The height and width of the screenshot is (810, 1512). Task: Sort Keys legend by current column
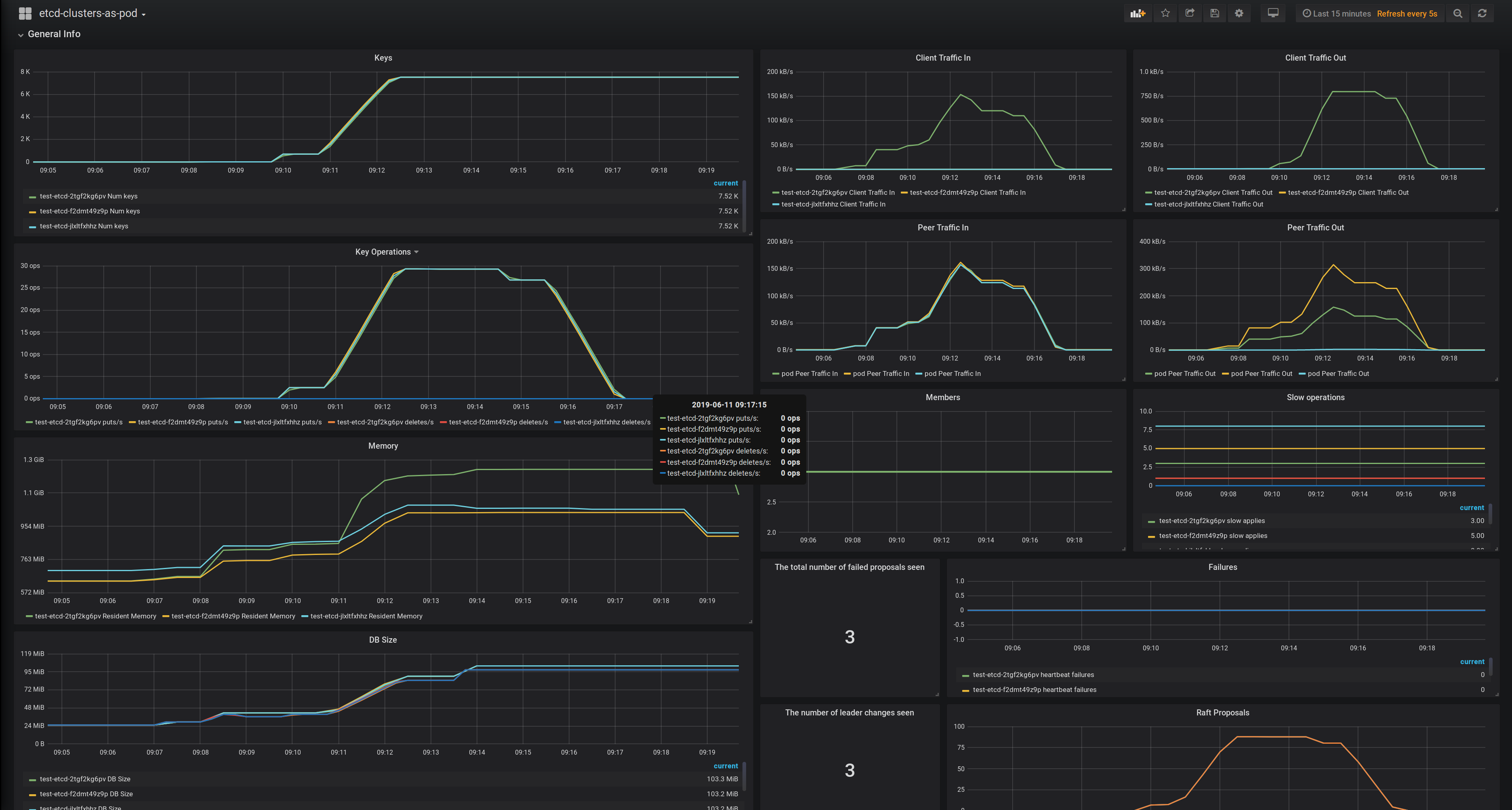pyautogui.click(x=726, y=183)
